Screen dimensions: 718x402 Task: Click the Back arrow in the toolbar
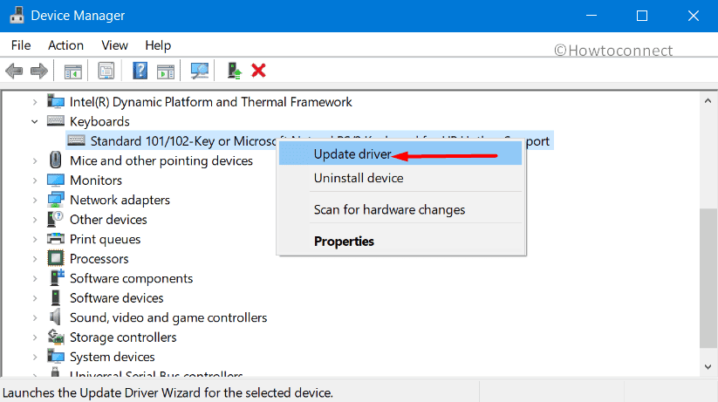[14, 70]
